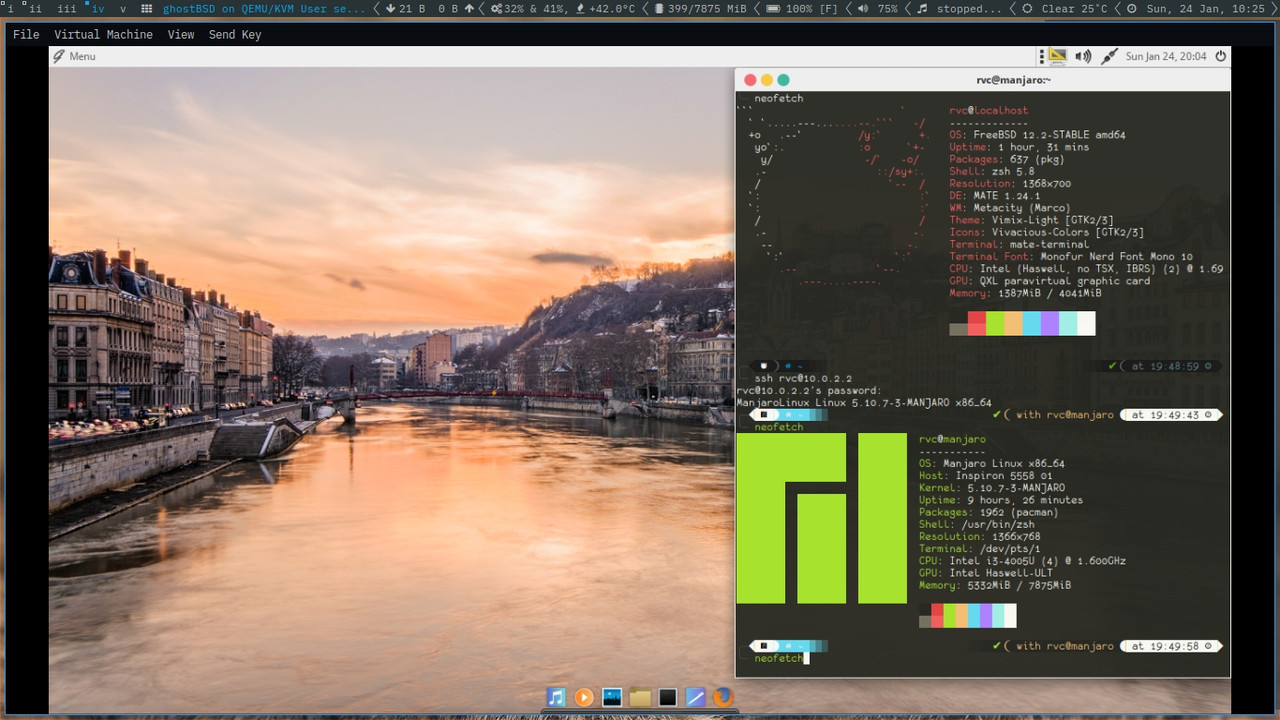Launch the music player from the dock
The width and height of the screenshot is (1280, 720).
coord(557,697)
